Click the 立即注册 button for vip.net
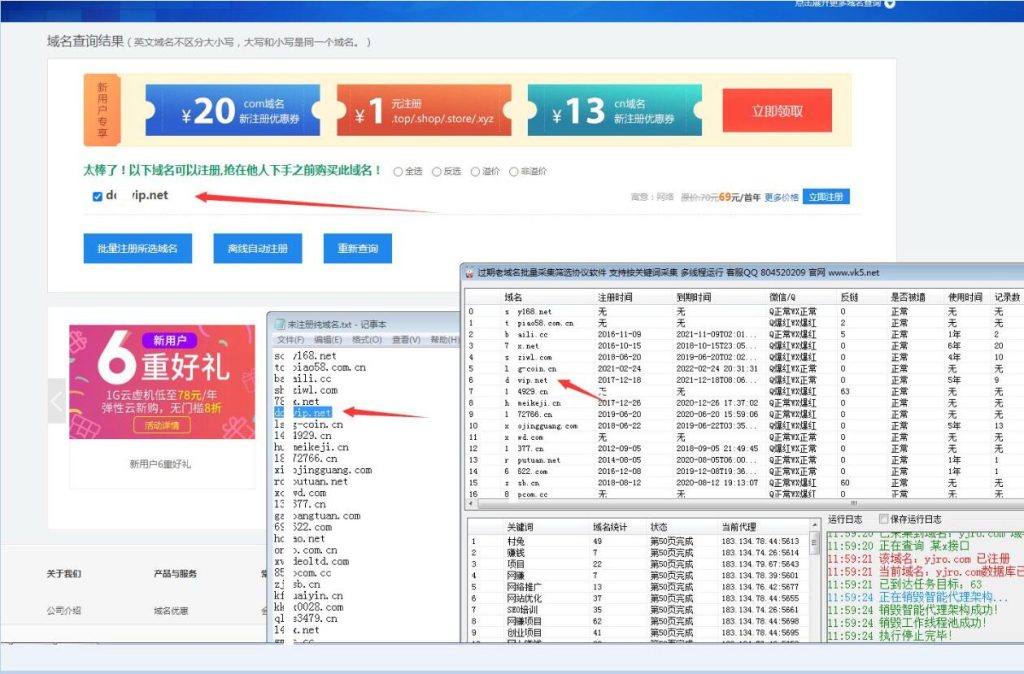 click(827, 195)
